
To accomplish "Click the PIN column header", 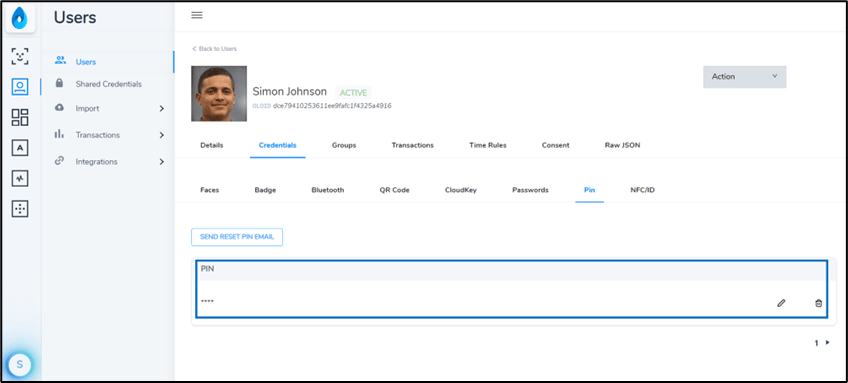I will tap(207, 268).
